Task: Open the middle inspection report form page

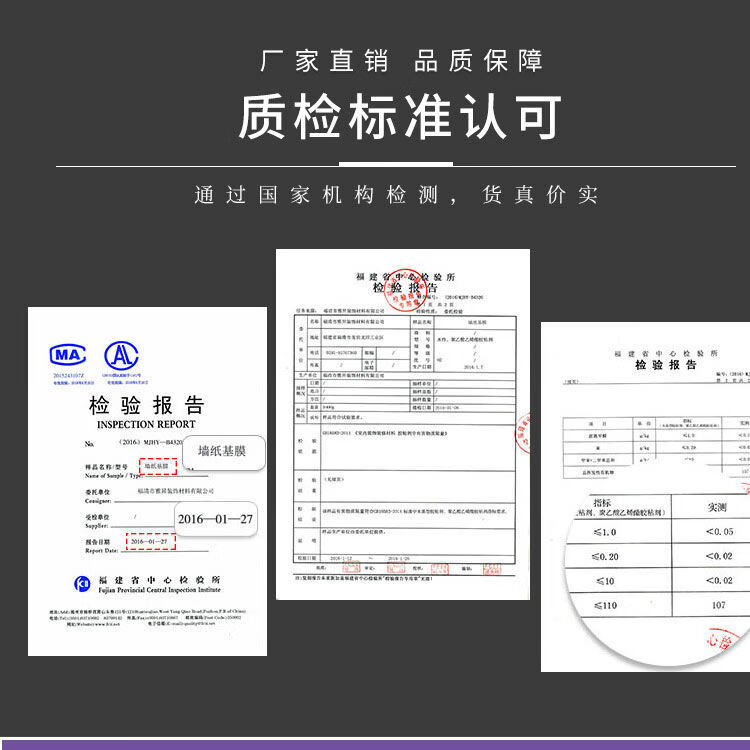Action: 403,424
